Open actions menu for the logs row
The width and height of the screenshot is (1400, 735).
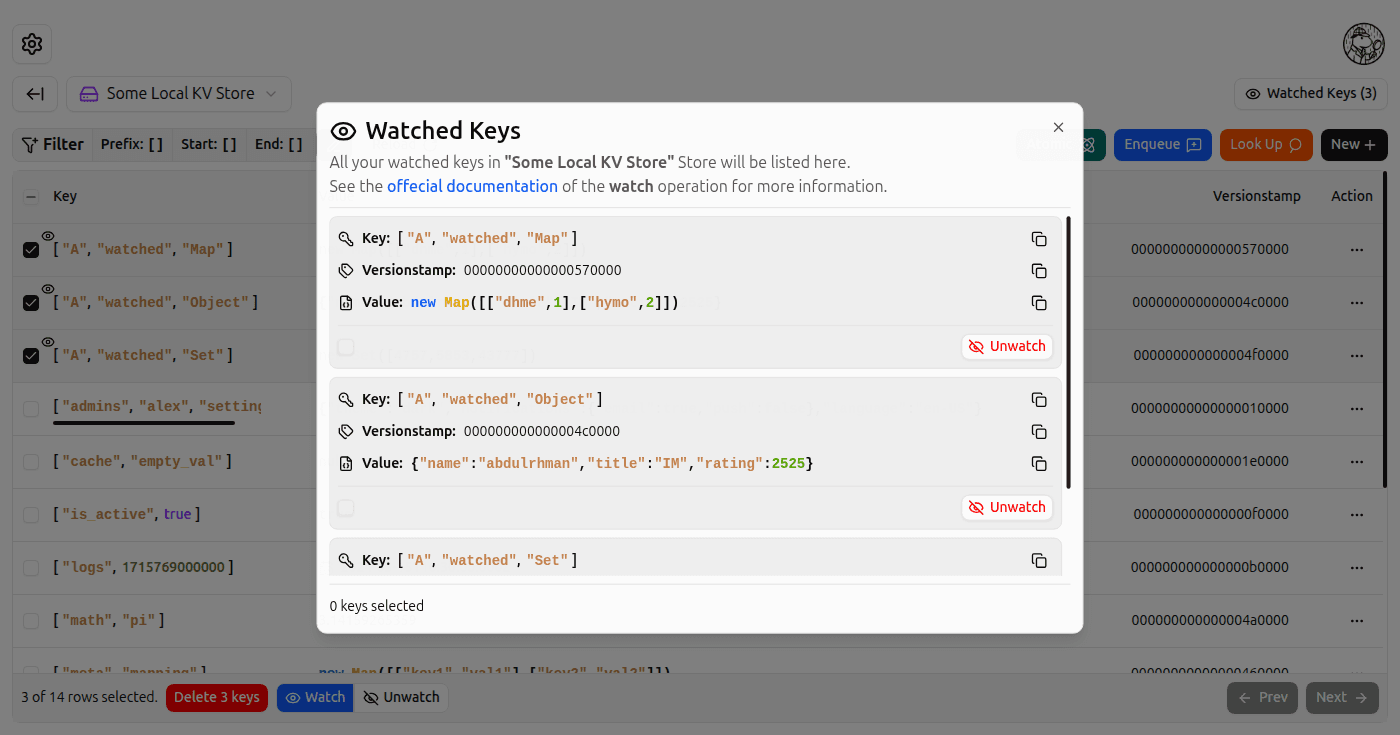[1357, 567]
